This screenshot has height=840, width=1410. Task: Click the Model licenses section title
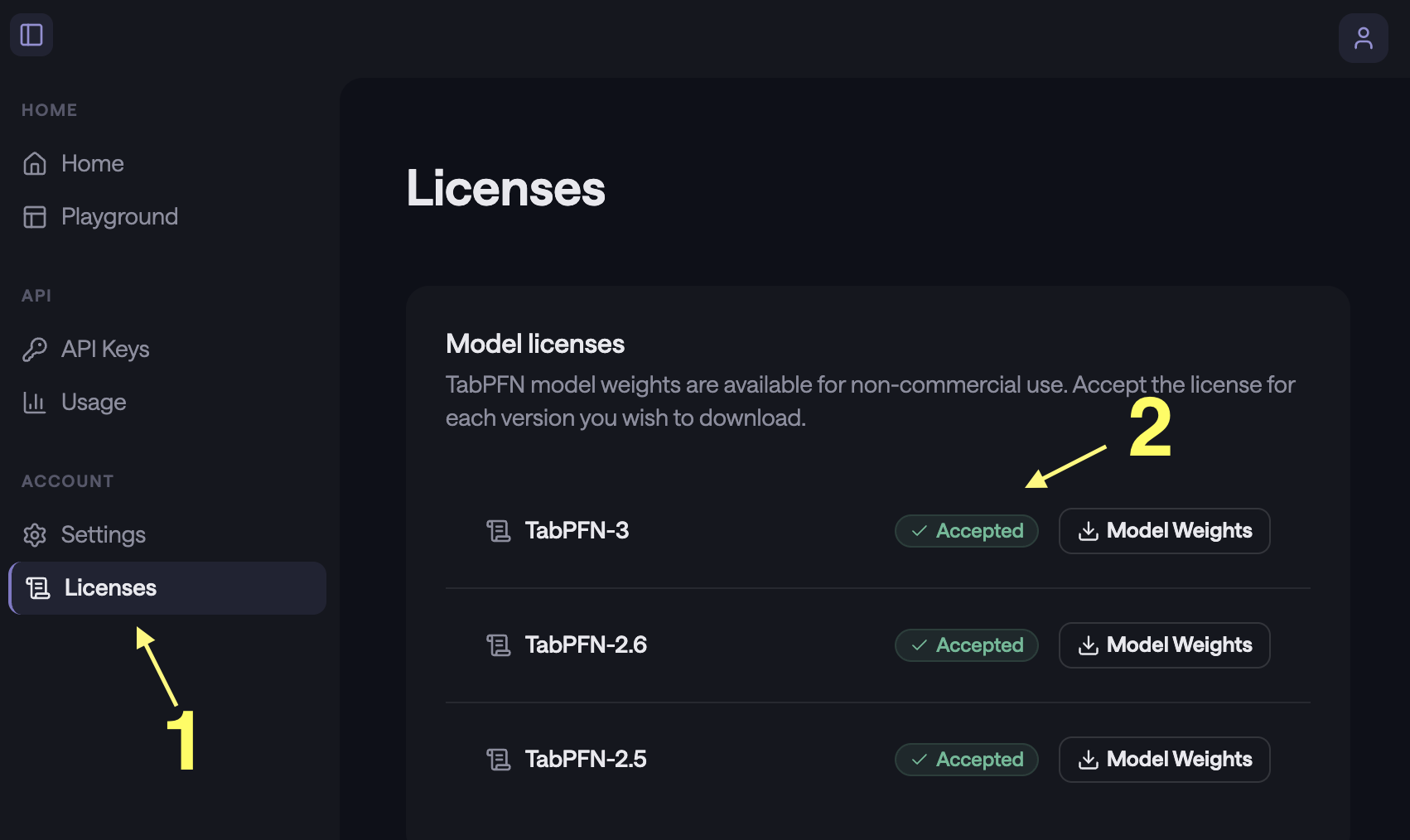tap(535, 345)
